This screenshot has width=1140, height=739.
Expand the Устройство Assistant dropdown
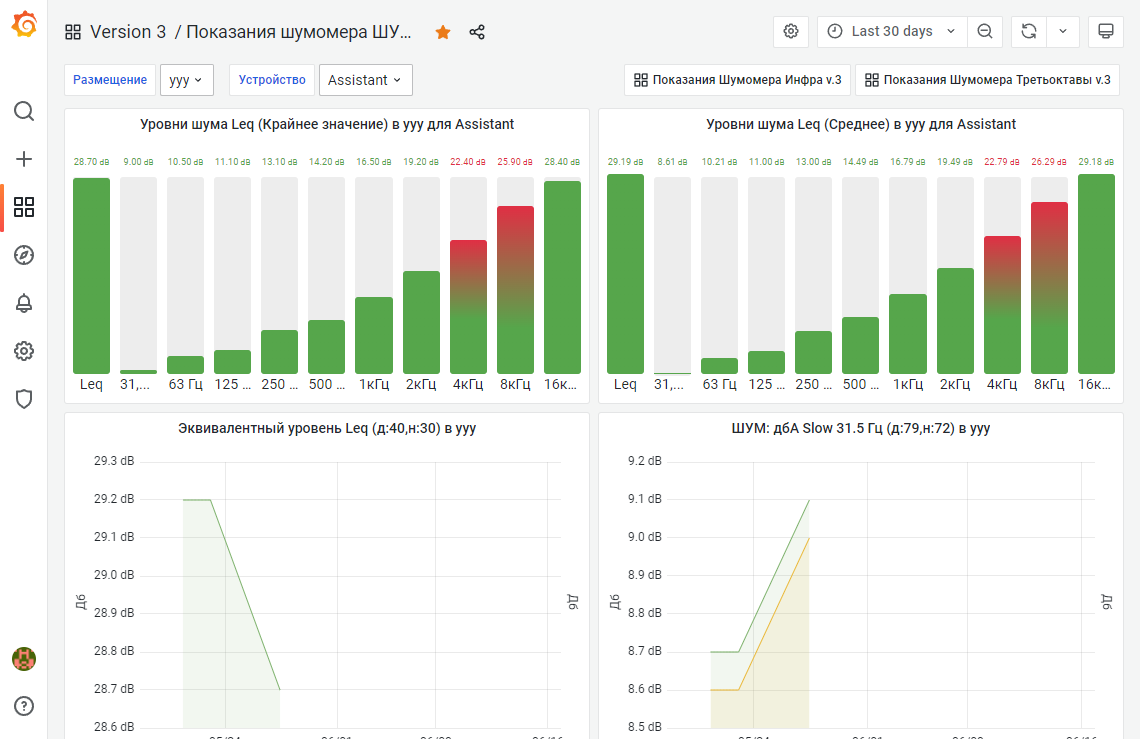365,80
